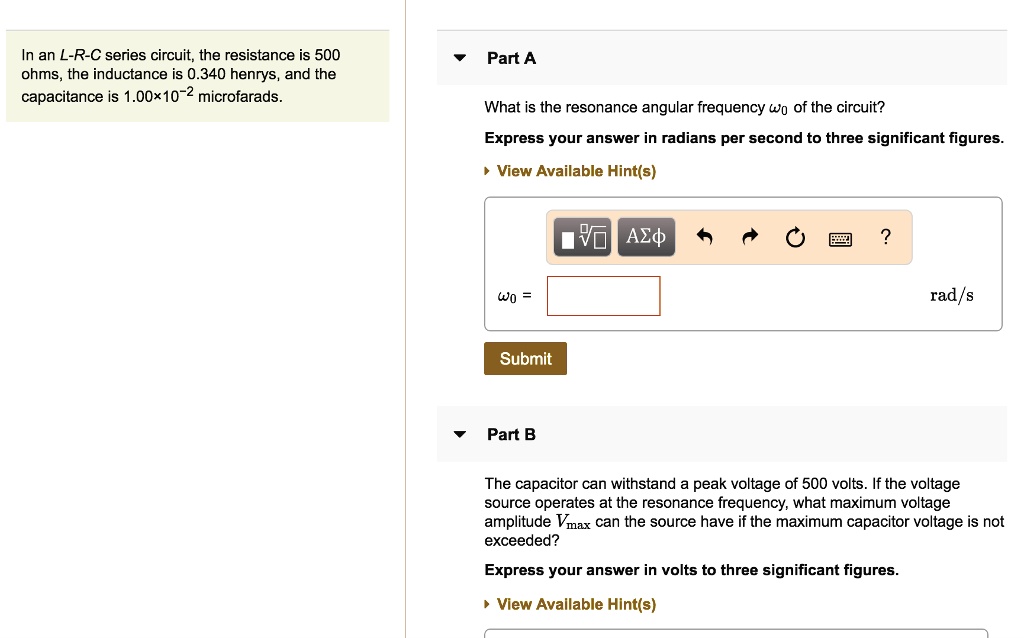Image resolution: width=1024 pixels, height=638 pixels.
Task: Click the rad/s units label
Action: 950,294
